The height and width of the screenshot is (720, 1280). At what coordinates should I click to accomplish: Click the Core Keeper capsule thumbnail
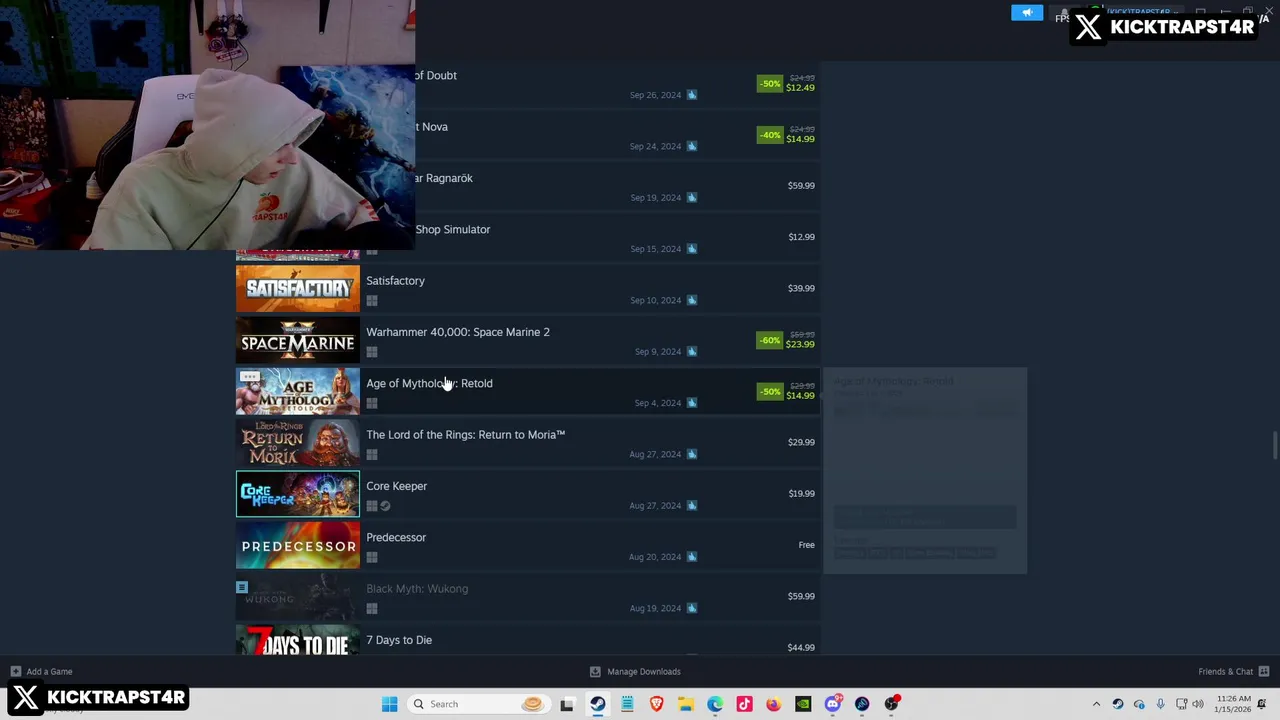pyautogui.click(x=298, y=494)
